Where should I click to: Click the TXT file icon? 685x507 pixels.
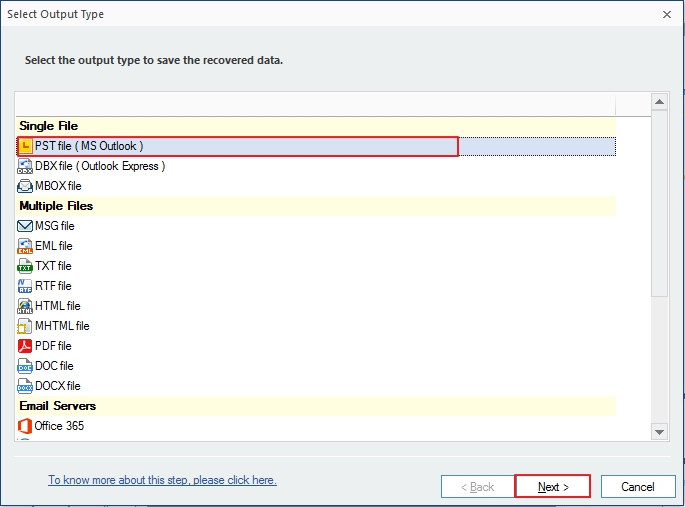[x=25, y=266]
